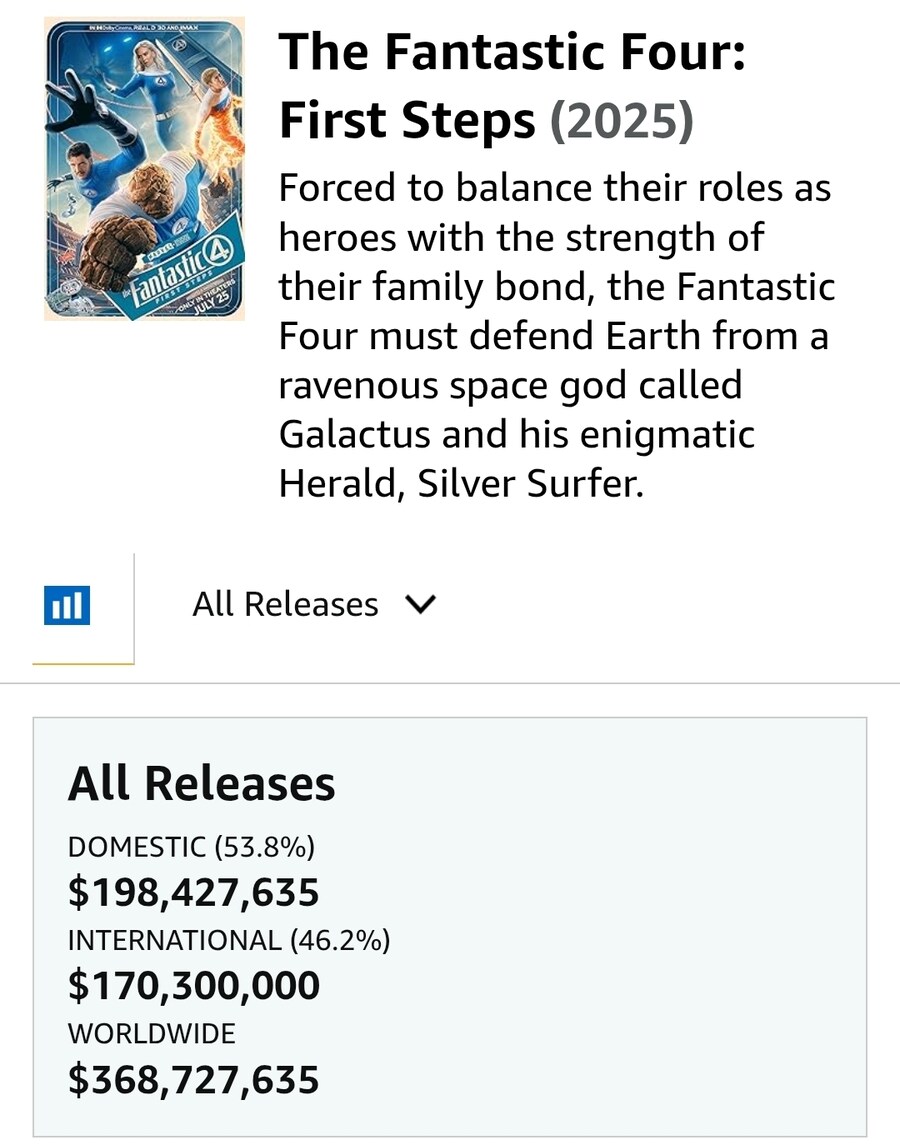900x1145 pixels.
Task: Click the release year (2025)
Action: [621, 120]
